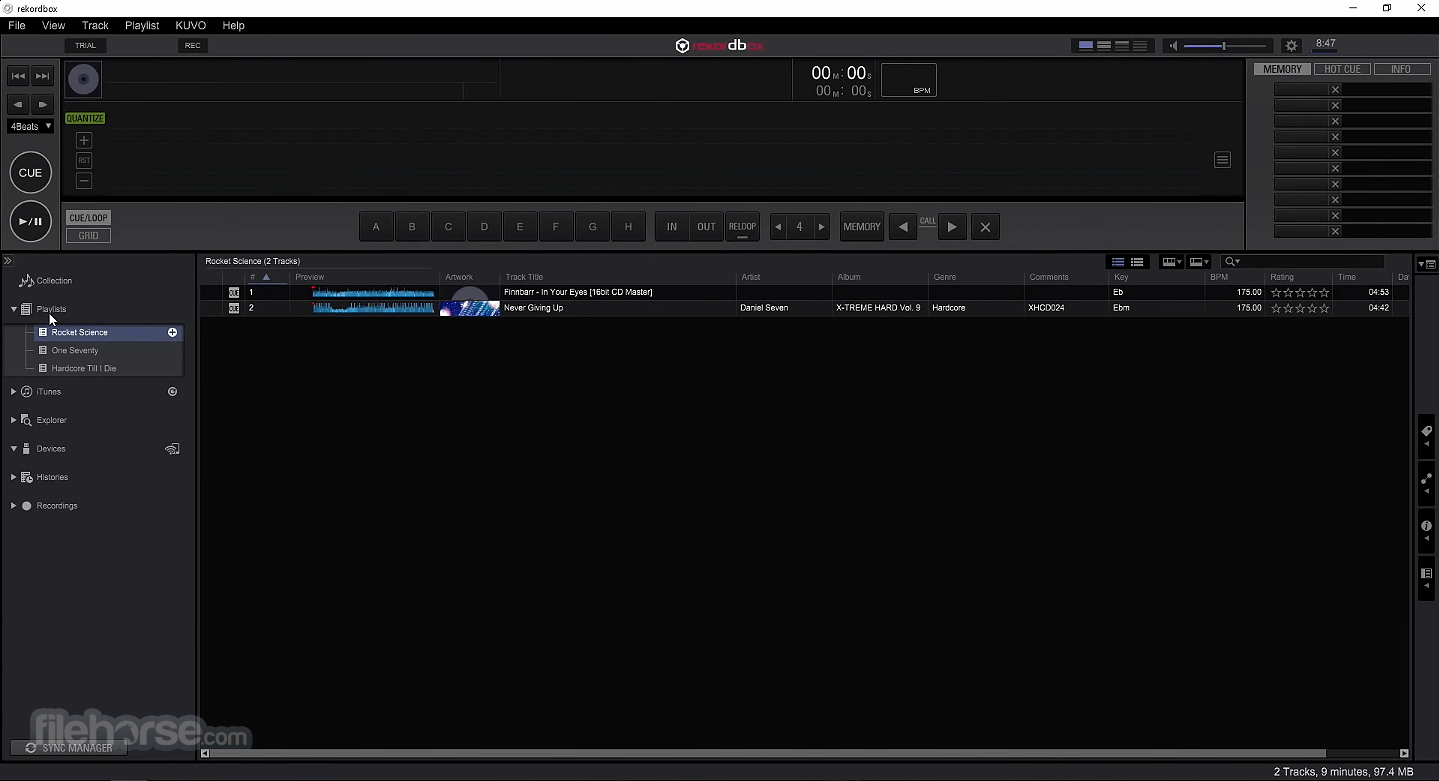The width and height of the screenshot is (1439, 781).
Task: Switch to GRID mode
Action: tap(88, 236)
